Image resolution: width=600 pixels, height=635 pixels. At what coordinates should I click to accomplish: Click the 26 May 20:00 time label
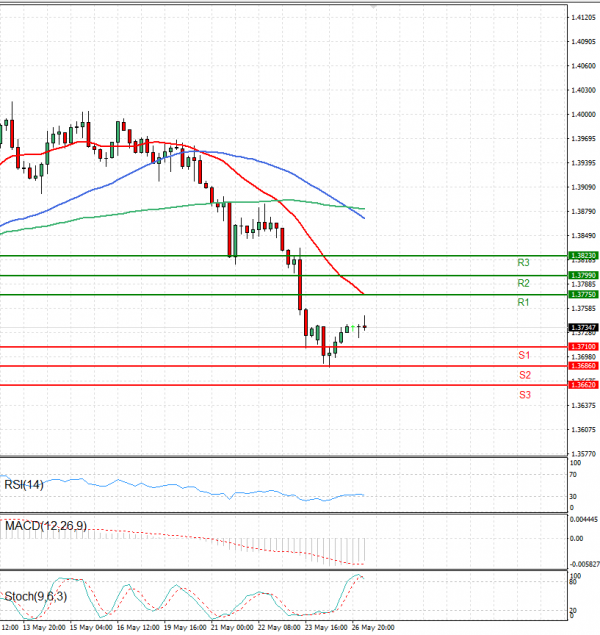[373, 627]
